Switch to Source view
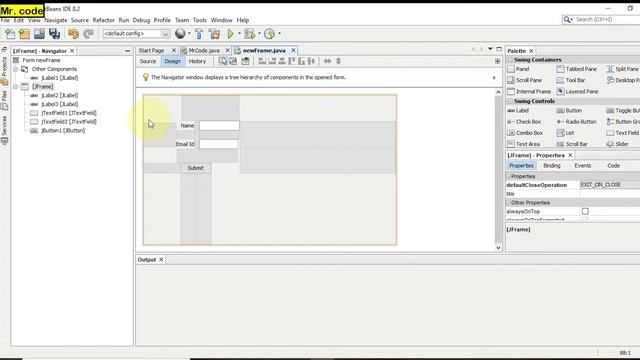The width and height of the screenshot is (640, 360). pos(148,61)
